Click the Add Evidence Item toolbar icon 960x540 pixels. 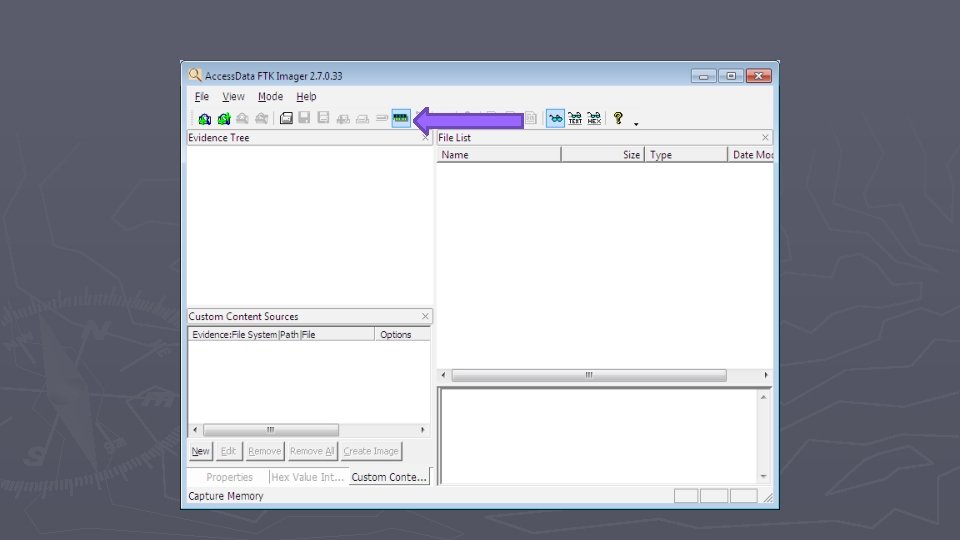coord(204,118)
